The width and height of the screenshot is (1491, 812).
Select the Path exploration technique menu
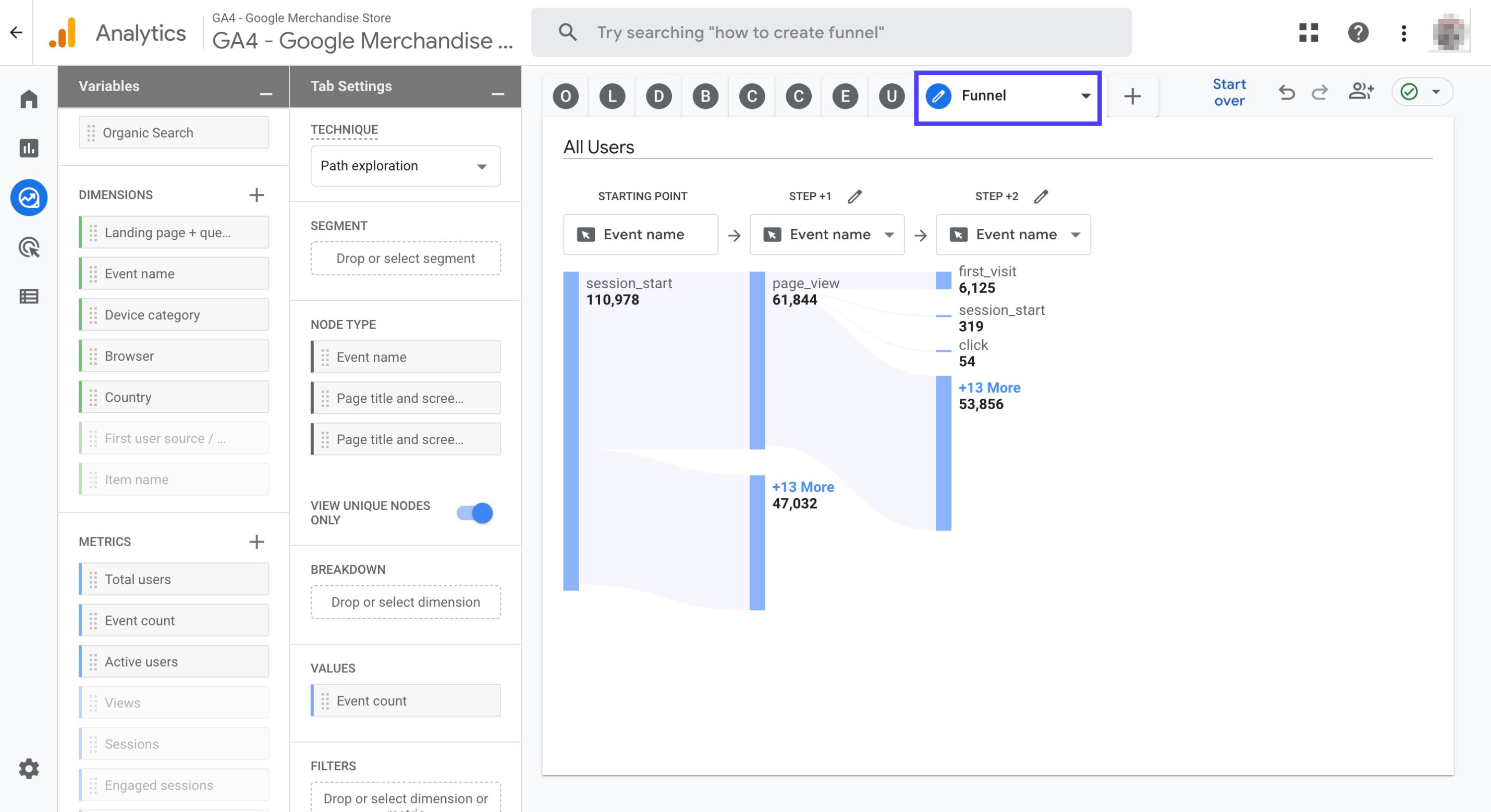[x=404, y=165]
